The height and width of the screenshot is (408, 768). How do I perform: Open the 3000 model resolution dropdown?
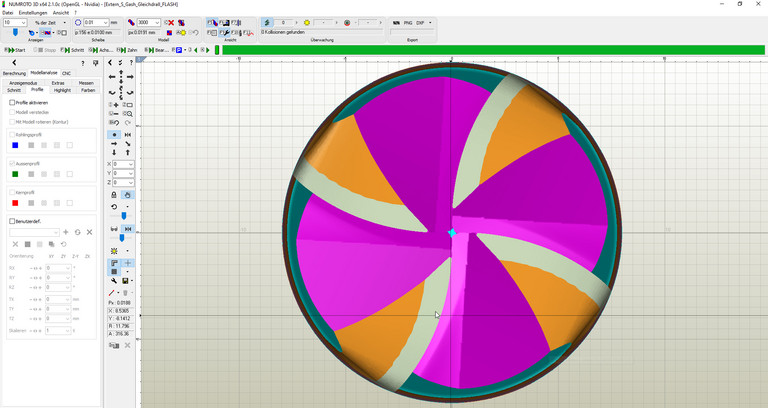click(157, 22)
